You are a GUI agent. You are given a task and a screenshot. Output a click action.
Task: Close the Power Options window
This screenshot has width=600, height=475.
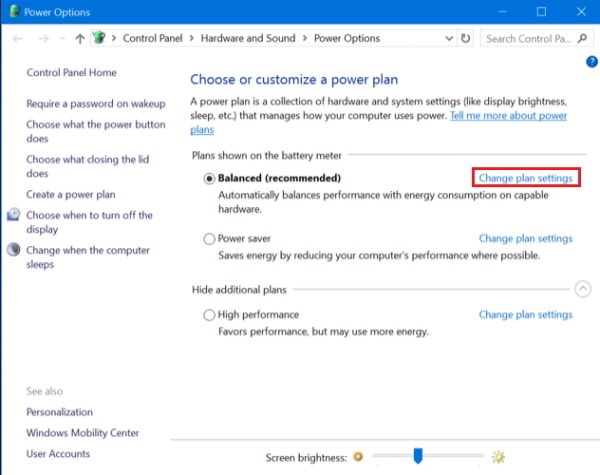[x=581, y=11]
